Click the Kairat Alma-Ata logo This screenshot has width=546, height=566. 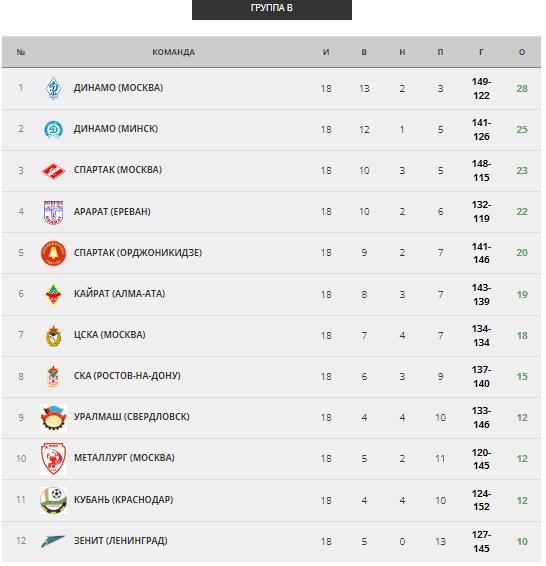point(53,295)
